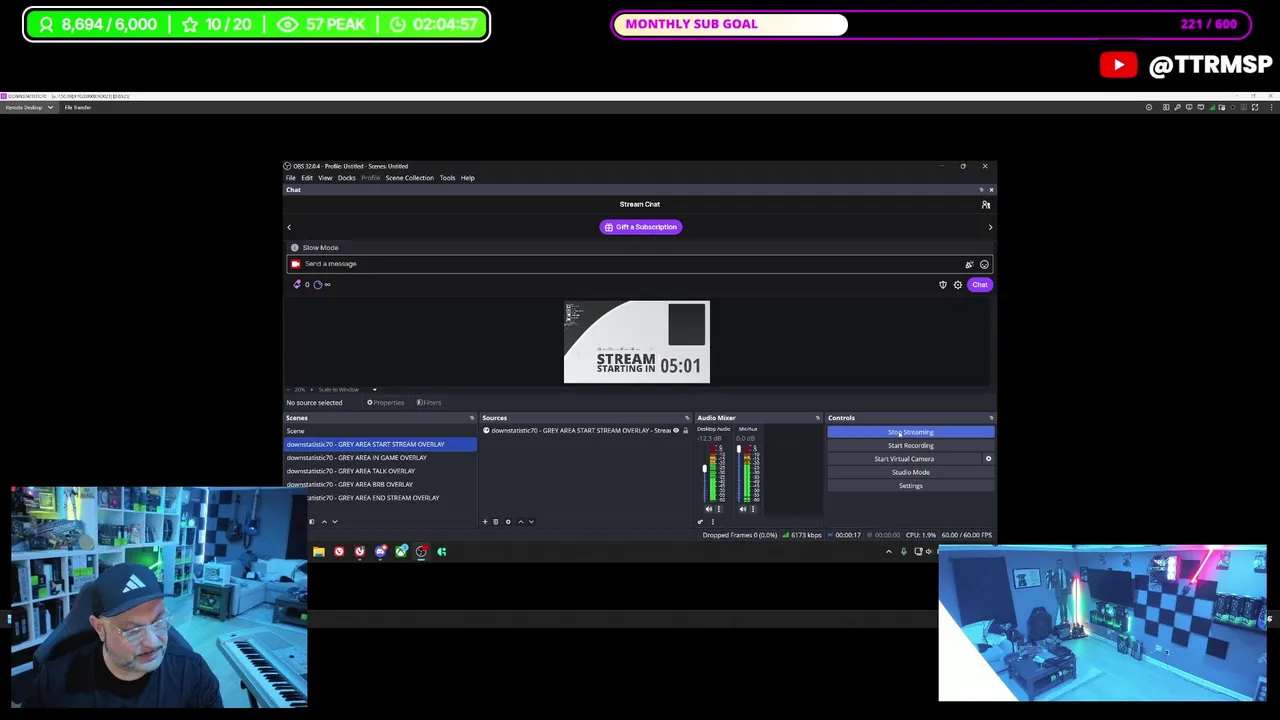Open the moderator shield icon in chat
The image size is (1280, 720).
[943, 285]
